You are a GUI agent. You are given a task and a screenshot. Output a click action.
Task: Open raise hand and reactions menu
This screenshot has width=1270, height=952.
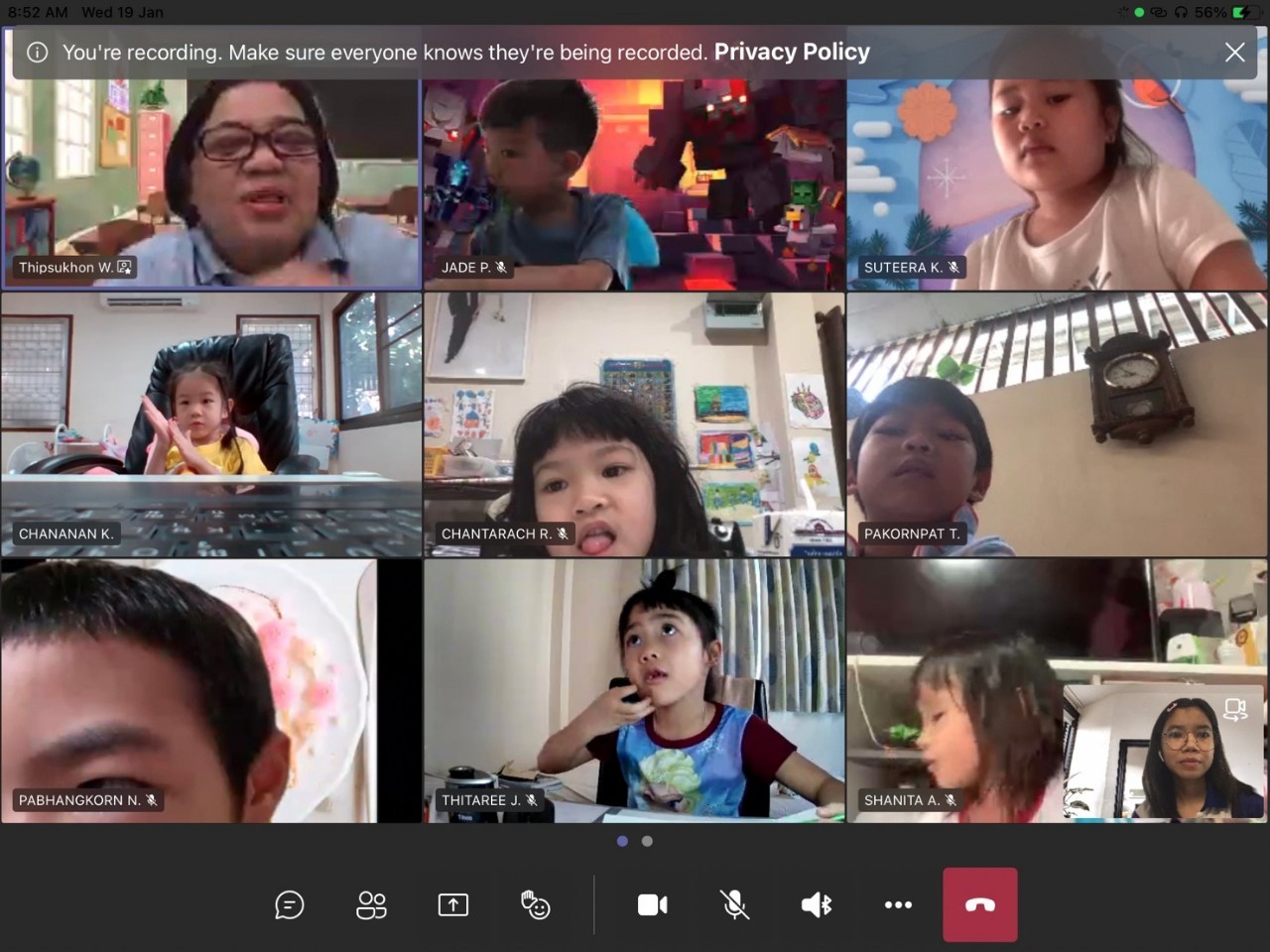pyautogui.click(x=536, y=904)
